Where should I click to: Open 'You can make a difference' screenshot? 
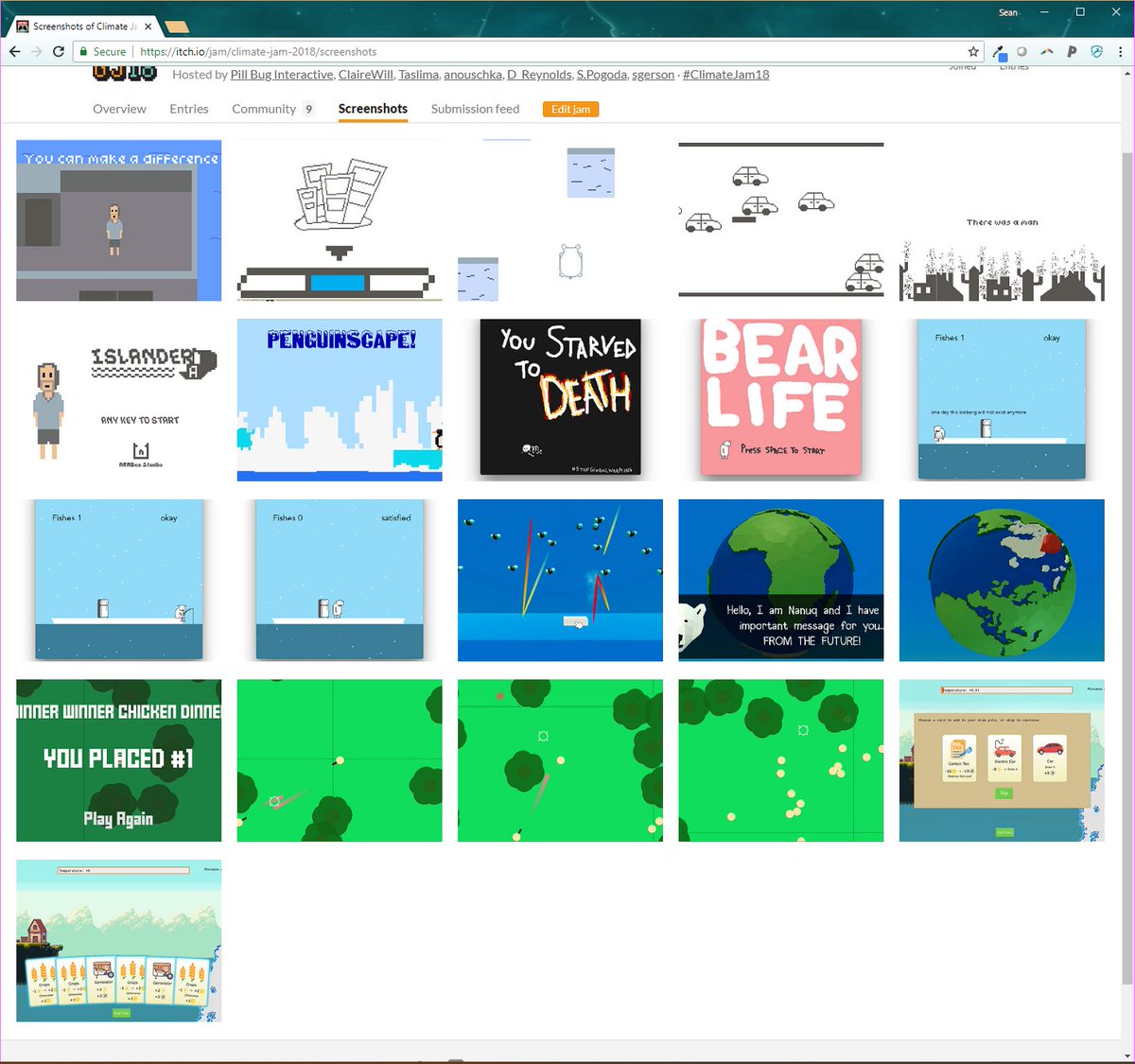click(x=118, y=220)
